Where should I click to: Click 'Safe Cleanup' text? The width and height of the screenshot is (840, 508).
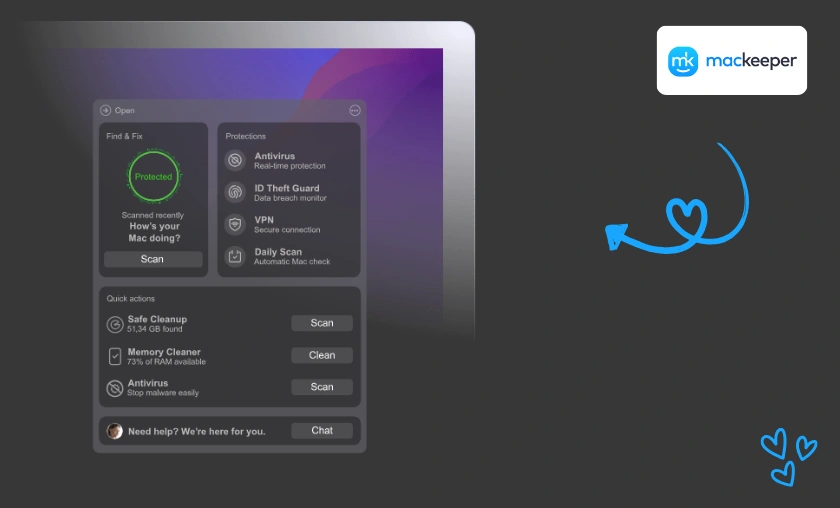tap(157, 319)
